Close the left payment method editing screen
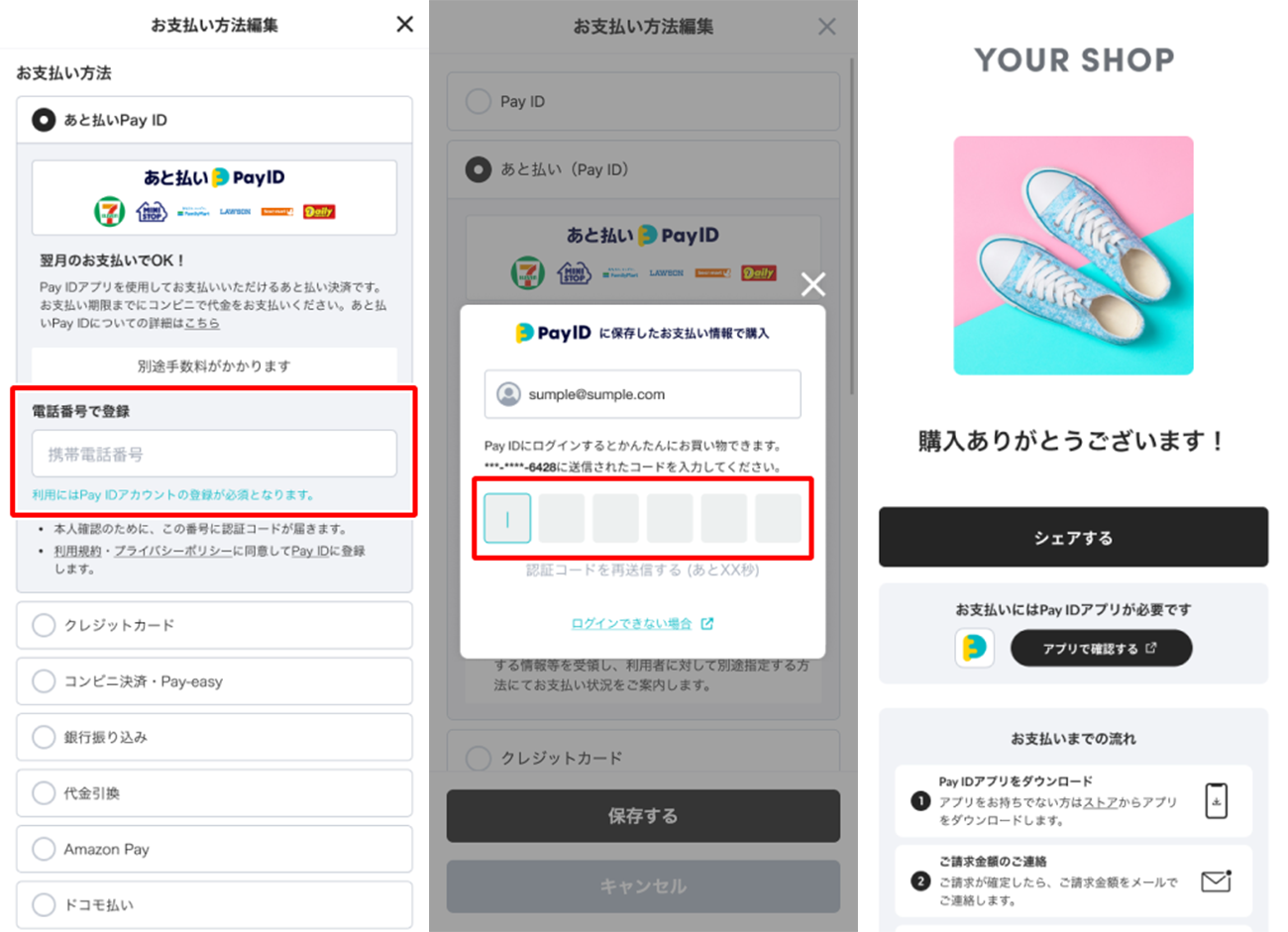This screenshot has width=1288, height=932. coord(404,24)
